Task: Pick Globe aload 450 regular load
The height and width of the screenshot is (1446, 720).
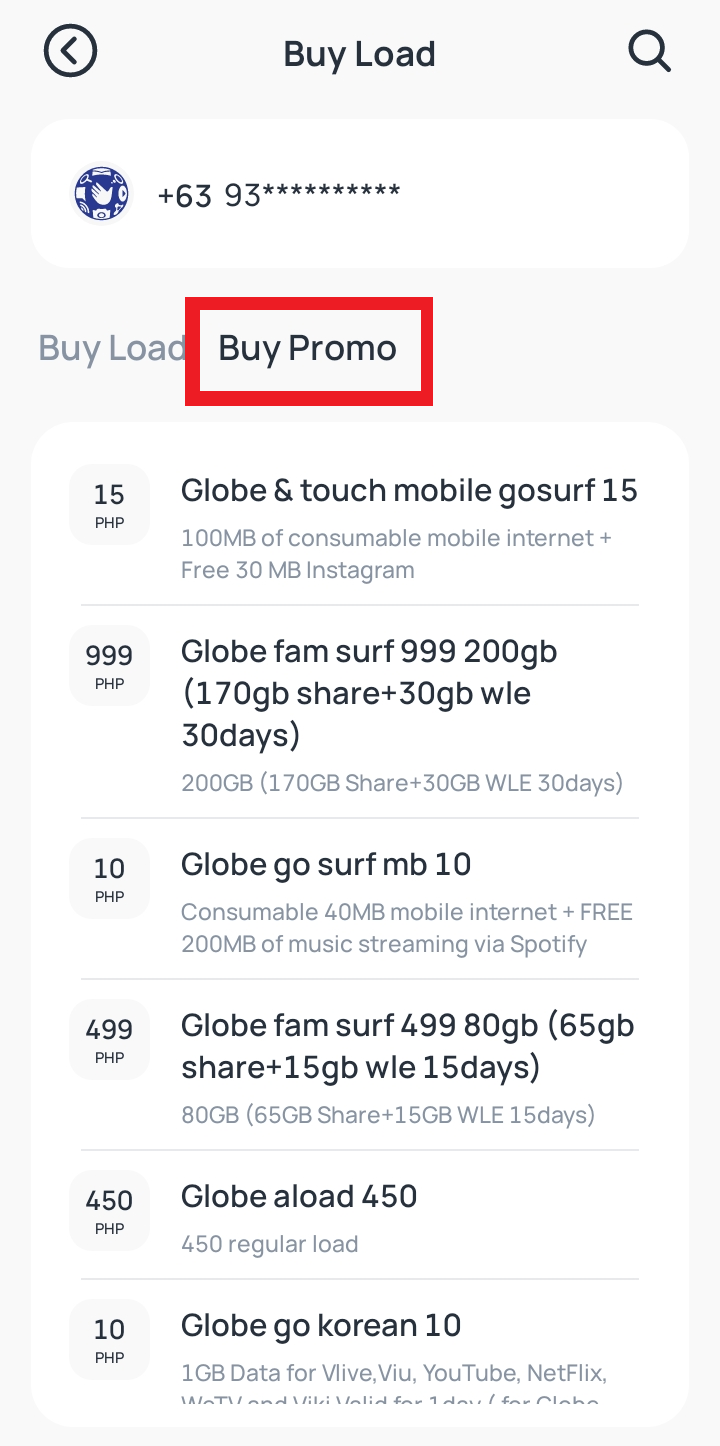Action: coord(299,1196)
